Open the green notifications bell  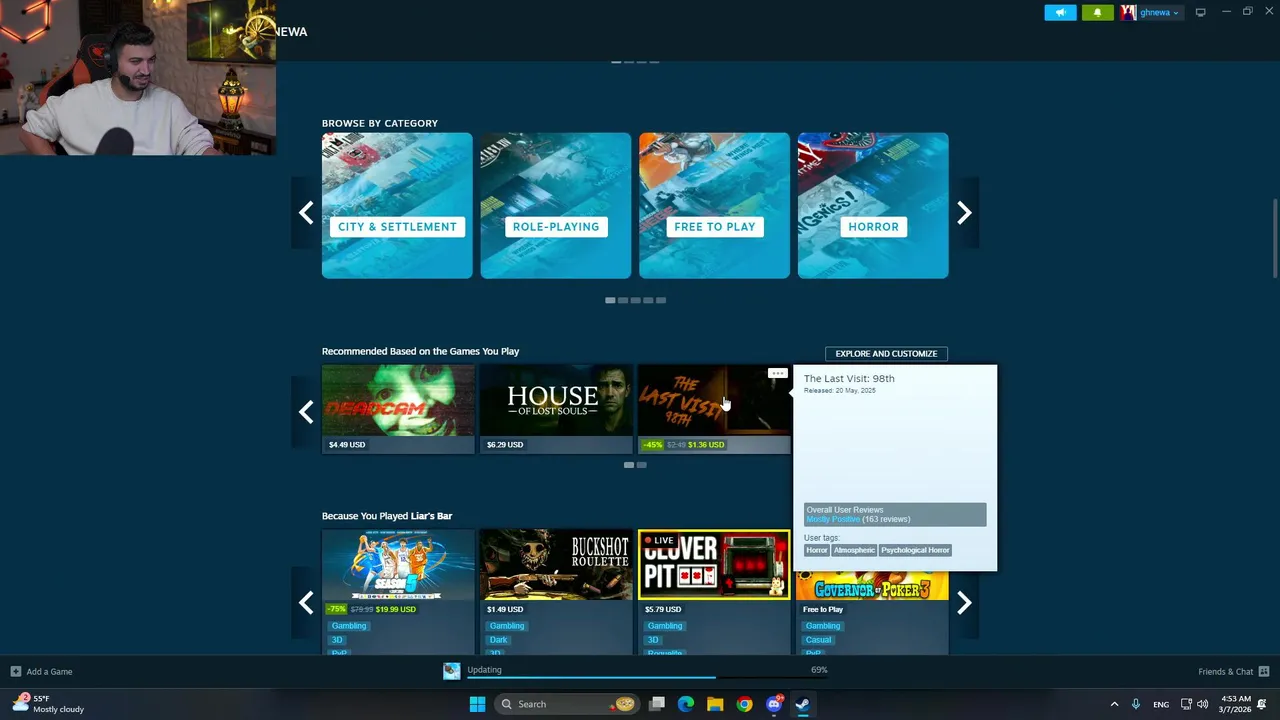[1097, 12]
